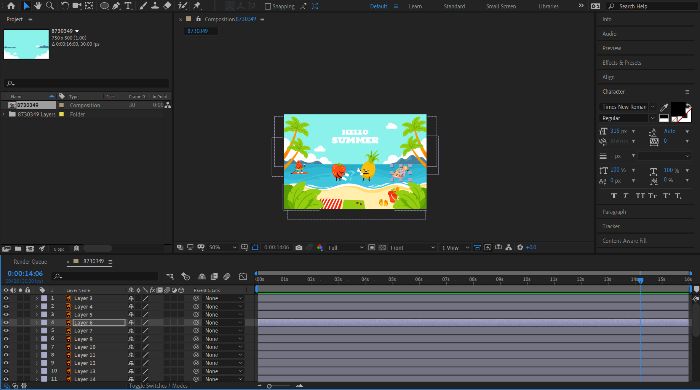The width and height of the screenshot is (700, 390).
Task: Select the Brush tool
Action: coord(143,6)
